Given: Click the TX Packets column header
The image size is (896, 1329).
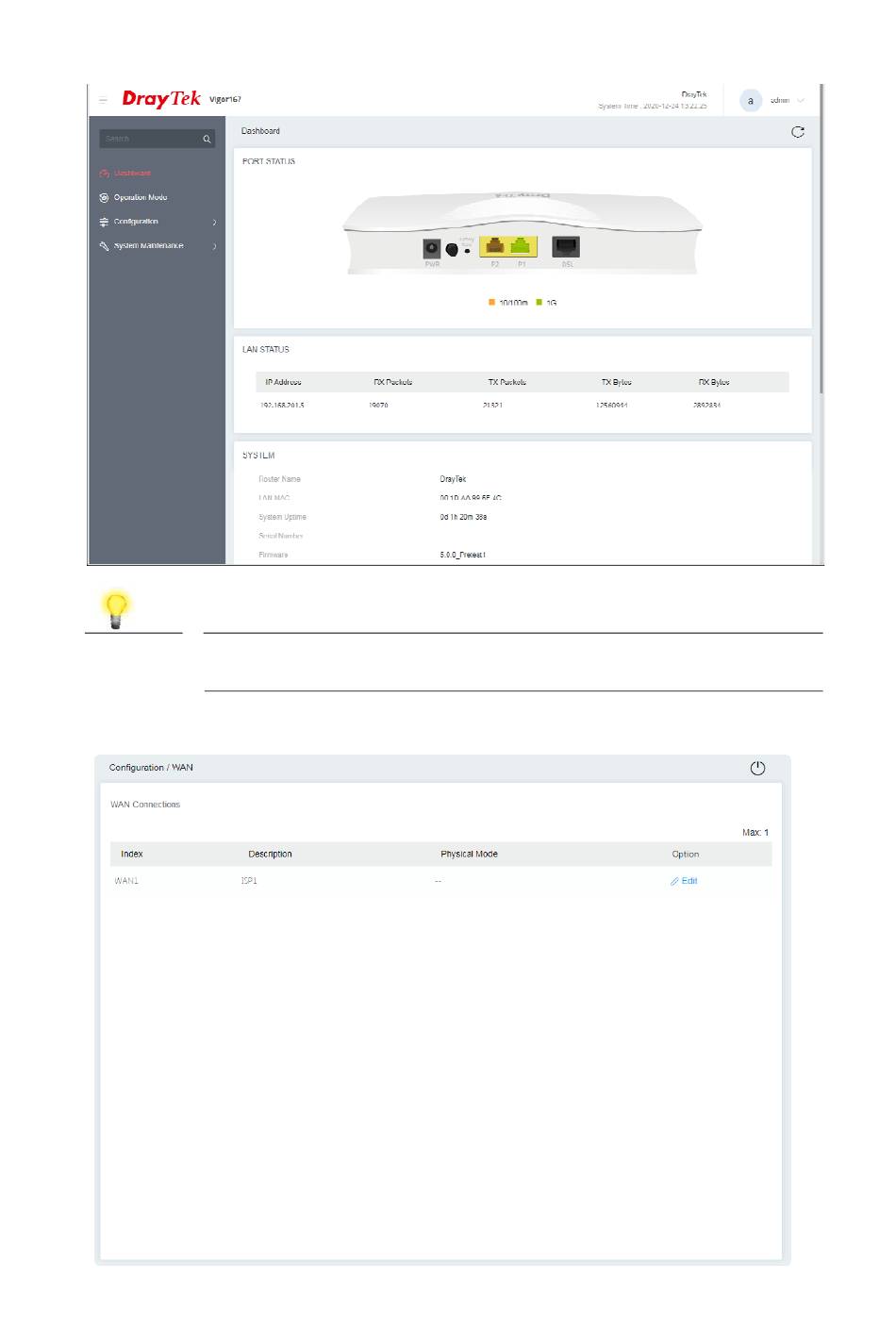Looking at the screenshot, I should 506,382.
